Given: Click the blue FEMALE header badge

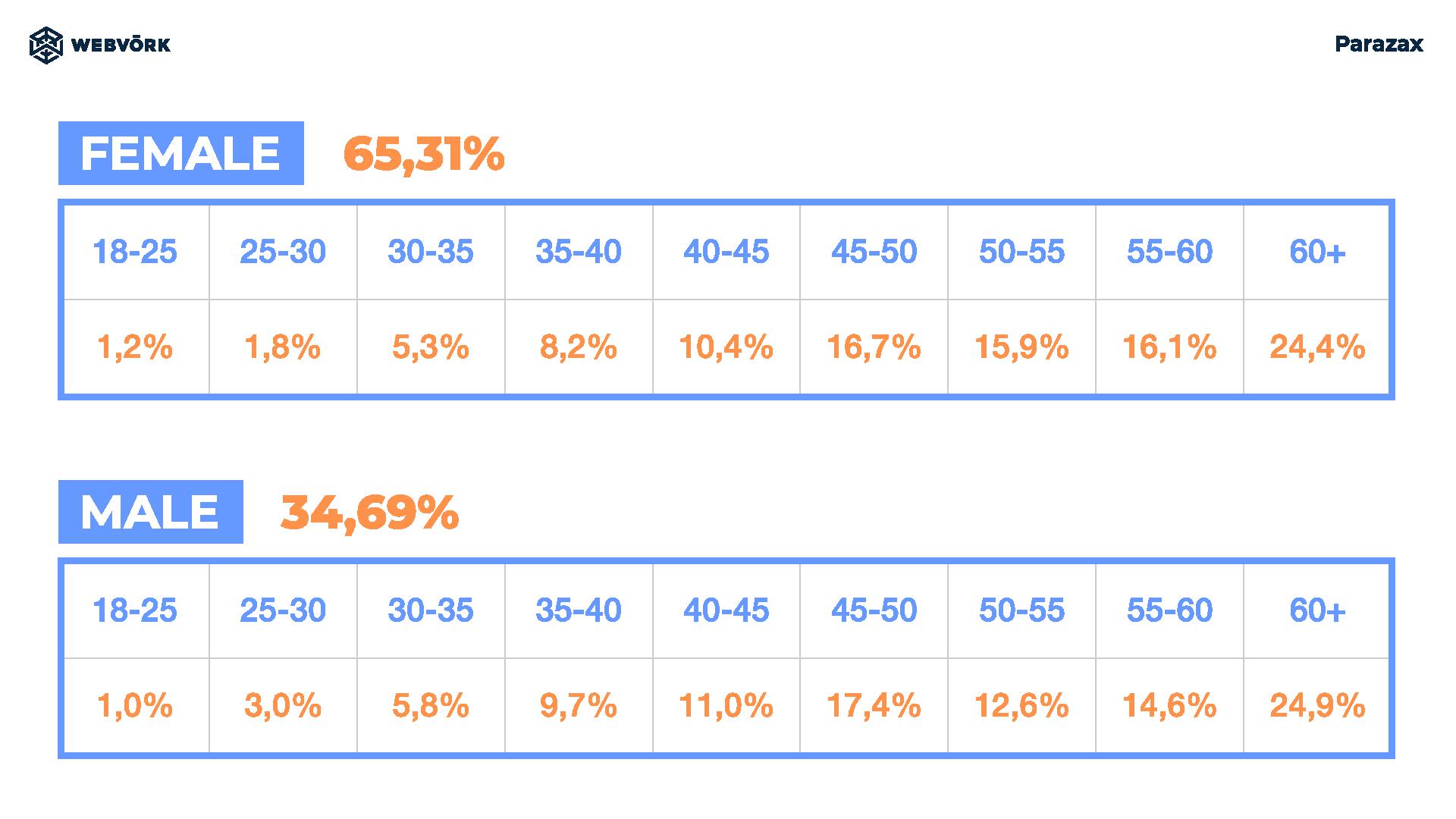Looking at the screenshot, I should pos(181,153).
